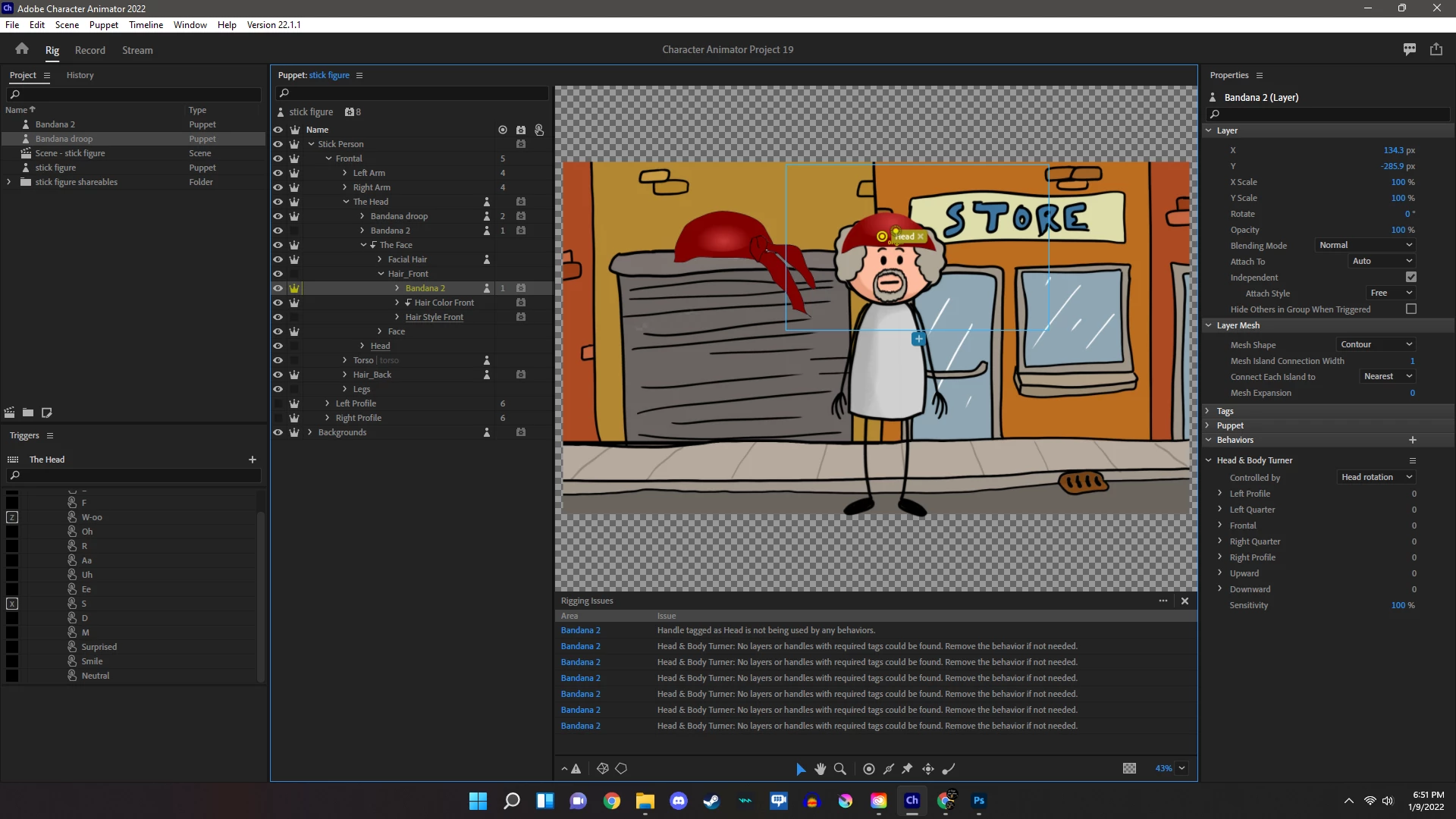Screen dimensions: 1456x819
Task: Toggle transparency grid checkerboard icon
Action: (x=1129, y=768)
